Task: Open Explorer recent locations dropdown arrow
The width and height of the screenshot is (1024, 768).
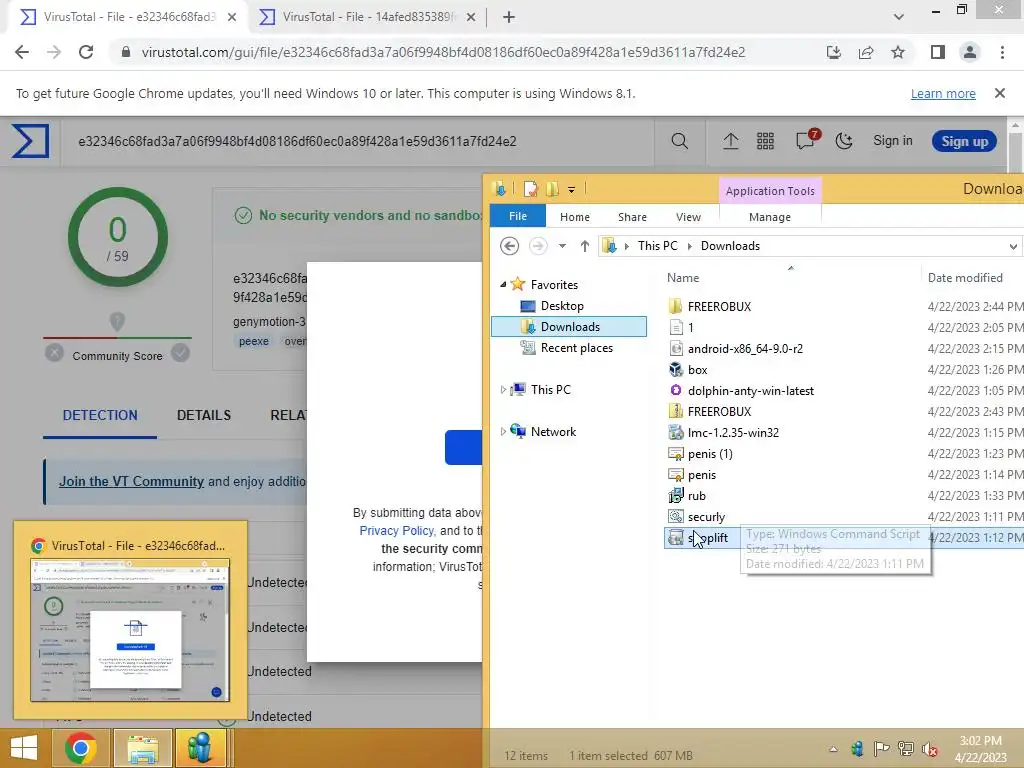Action: pos(562,246)
